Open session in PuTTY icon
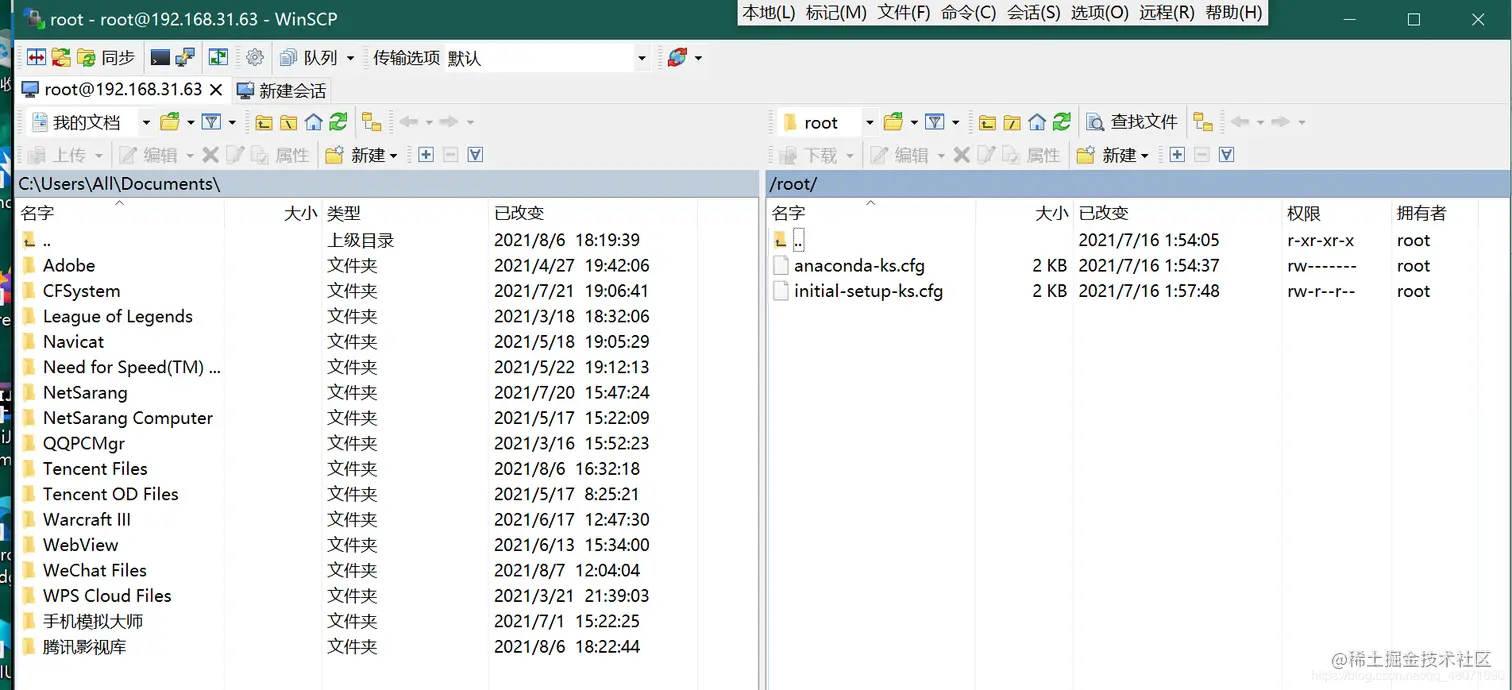 (185, 58)
